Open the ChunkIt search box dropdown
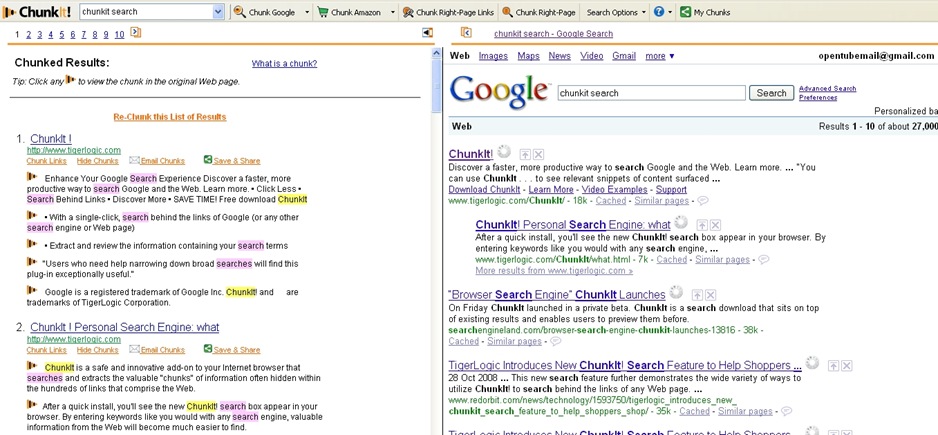This screenshot has width=938, height=435. (x=219, y=12)
